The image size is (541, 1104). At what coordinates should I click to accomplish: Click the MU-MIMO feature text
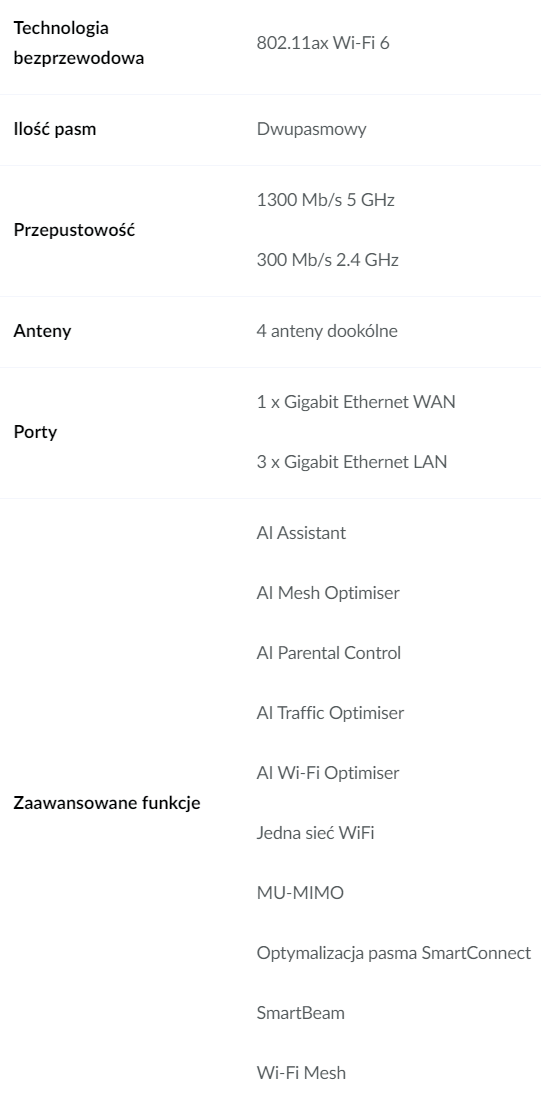300,893
